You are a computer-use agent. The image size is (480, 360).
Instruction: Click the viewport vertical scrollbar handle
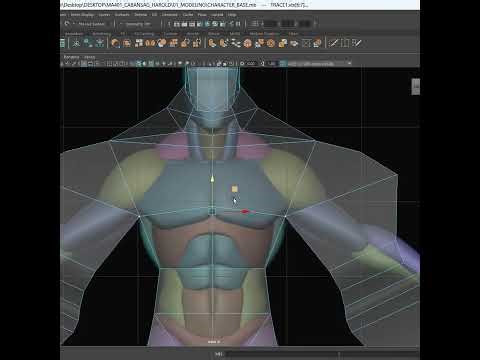[415, 87]
